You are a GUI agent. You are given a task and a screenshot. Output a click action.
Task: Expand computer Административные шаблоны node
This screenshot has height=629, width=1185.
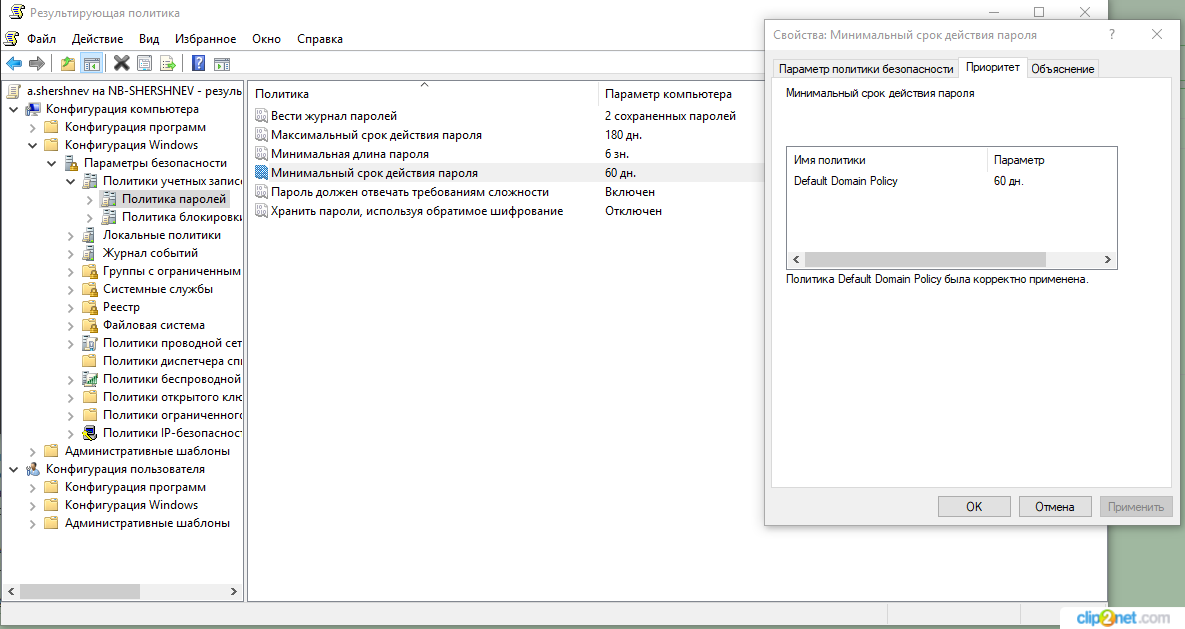coord(32,451)
